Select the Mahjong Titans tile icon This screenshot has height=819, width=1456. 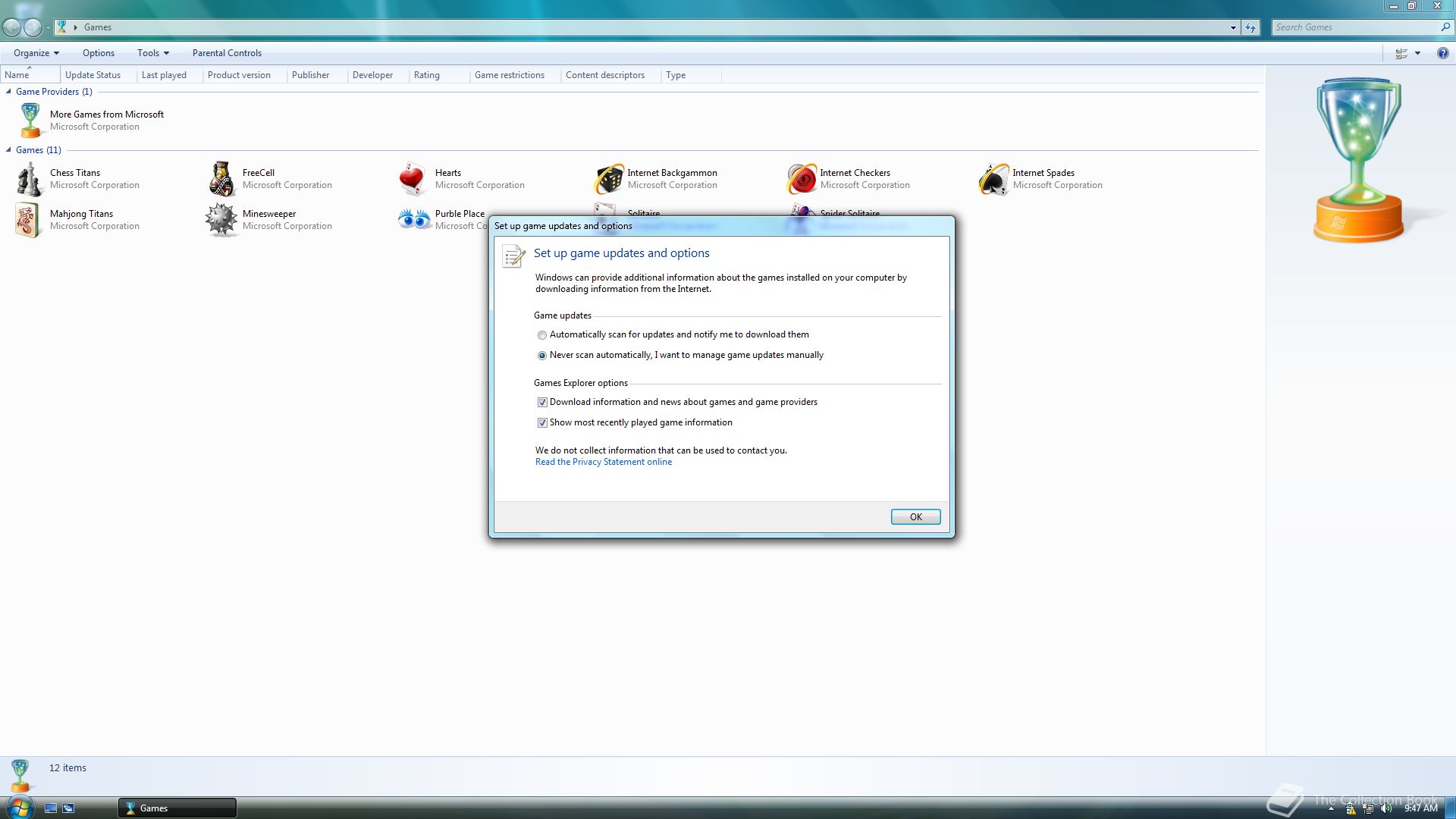pyautogui.click(x=28, y=220)
